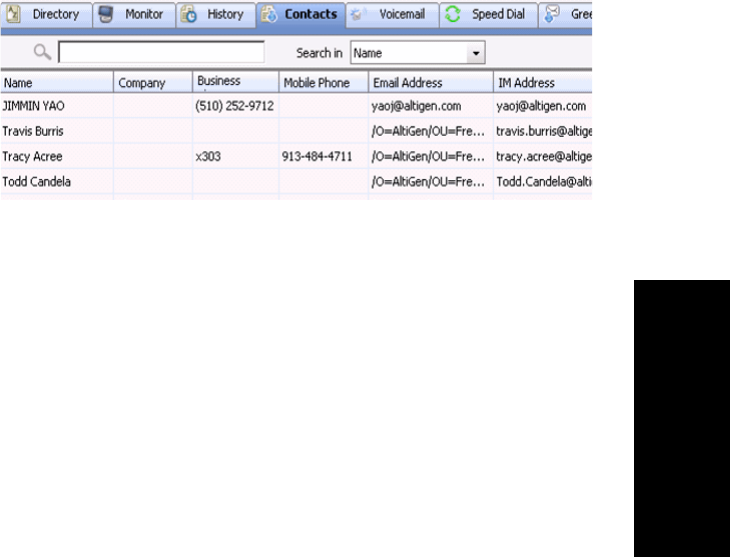The height and width of the screenshot is (557, 730).
Task: Click Travis Burris's Email Address cell
Action: tap(431, 131)
